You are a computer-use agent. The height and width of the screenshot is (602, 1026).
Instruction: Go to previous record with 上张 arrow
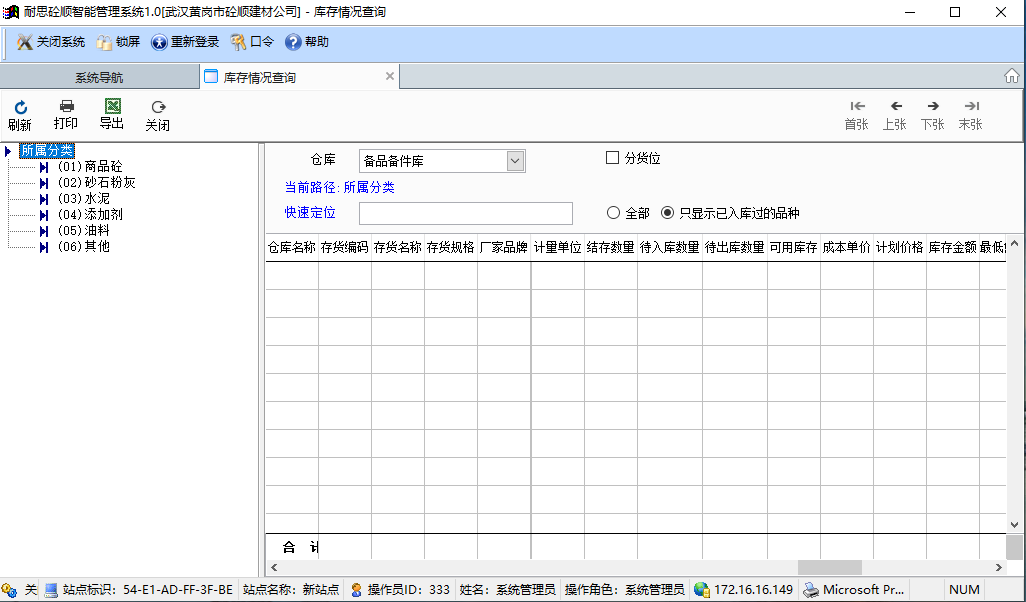[895, 107]
